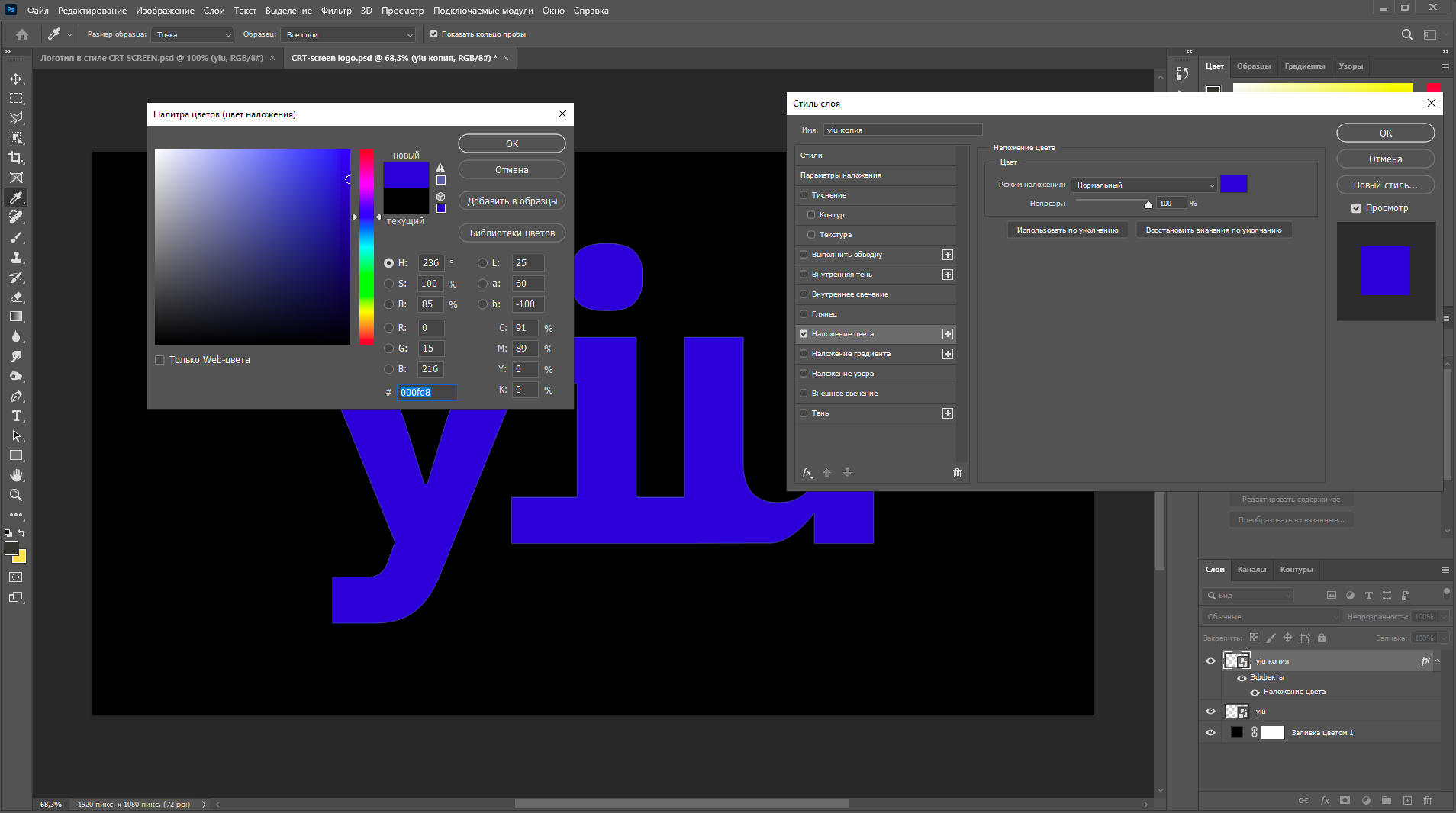Check Только Web-цвета option

click(x=160, y=360)
